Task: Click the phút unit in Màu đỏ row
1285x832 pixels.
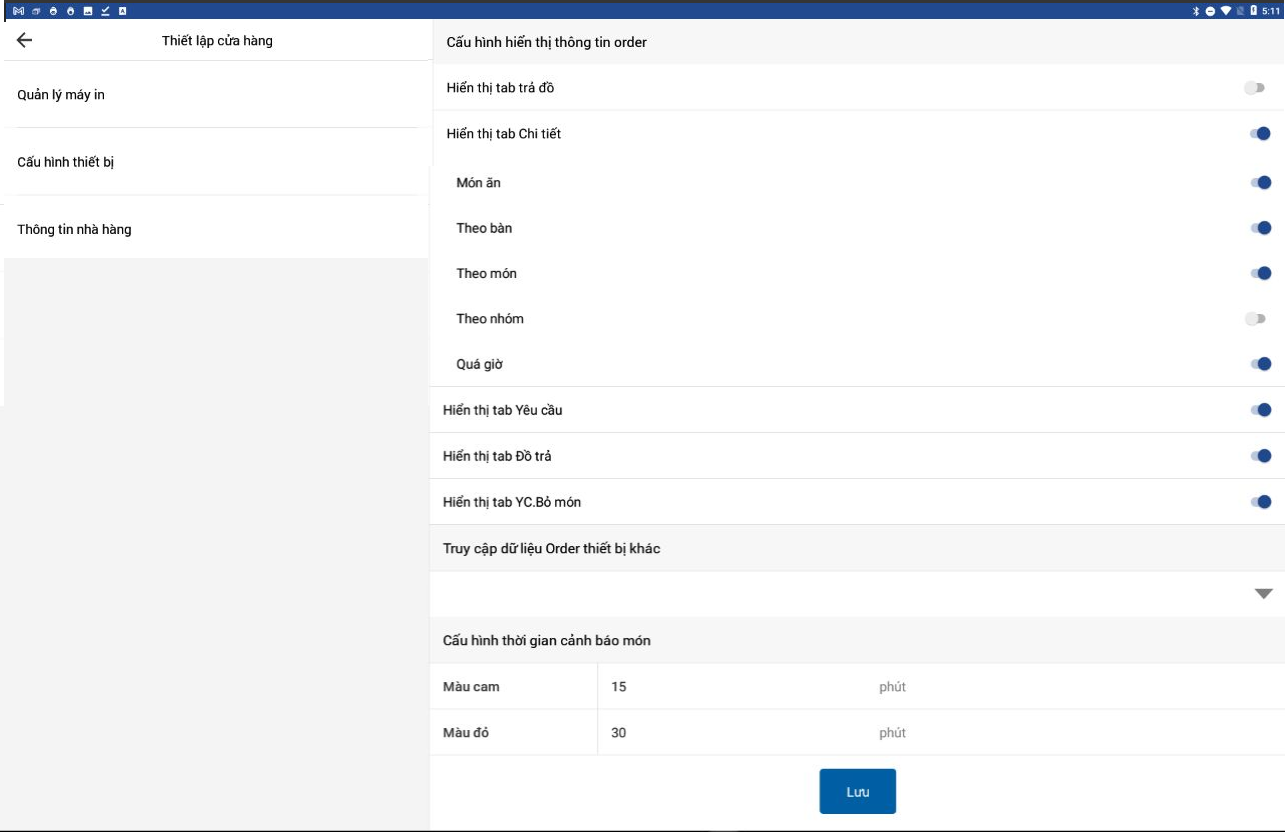Action: (x=892, y=733)
